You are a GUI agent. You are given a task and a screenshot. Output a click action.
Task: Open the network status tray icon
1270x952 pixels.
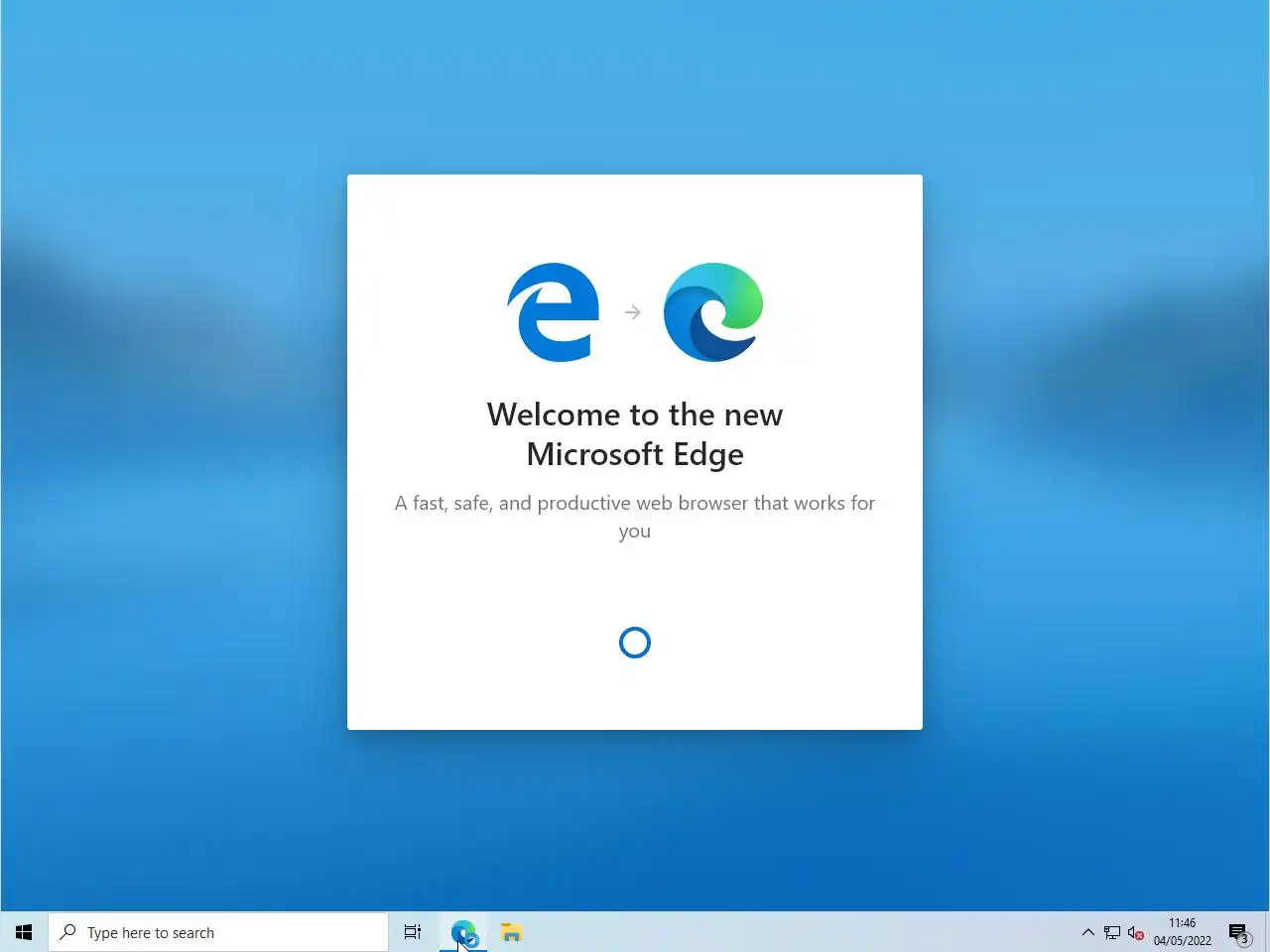1112,932
